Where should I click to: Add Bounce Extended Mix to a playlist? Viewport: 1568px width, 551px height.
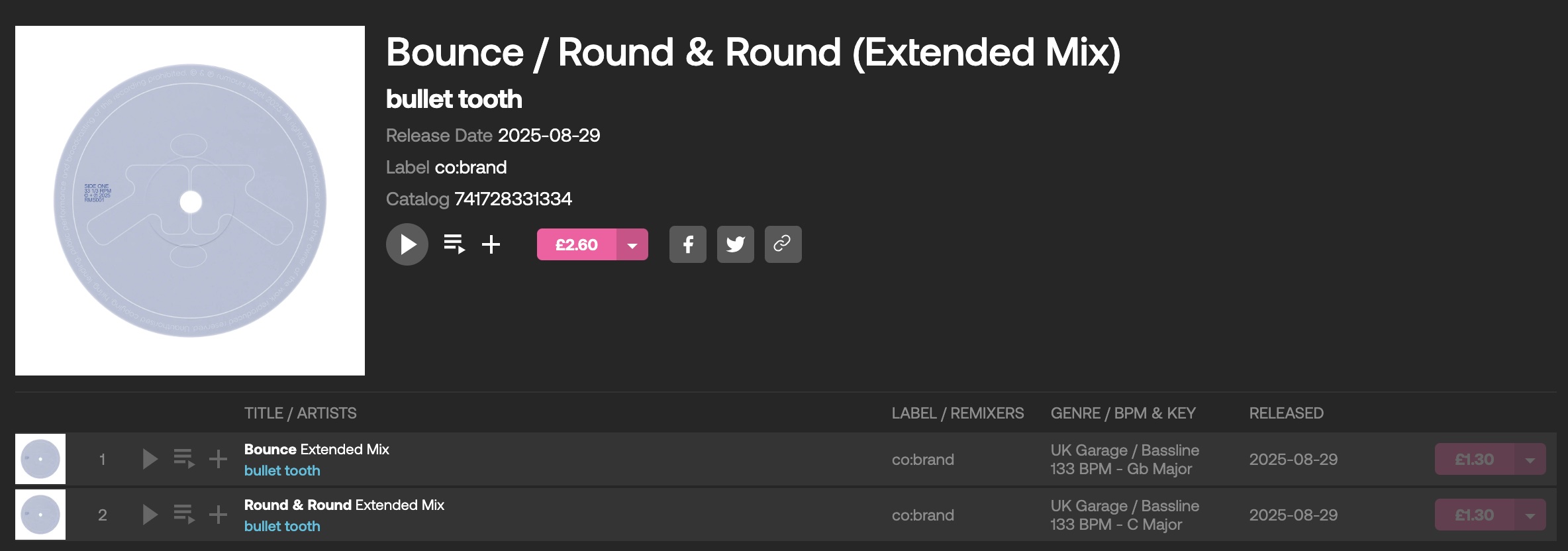coord(218,459)
